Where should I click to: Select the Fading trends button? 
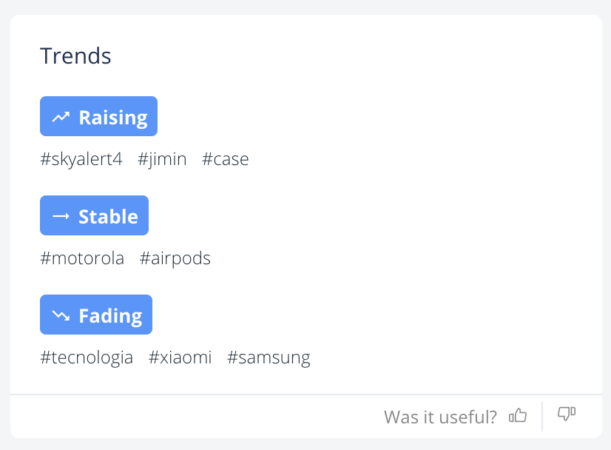click(x=96, y=315)
